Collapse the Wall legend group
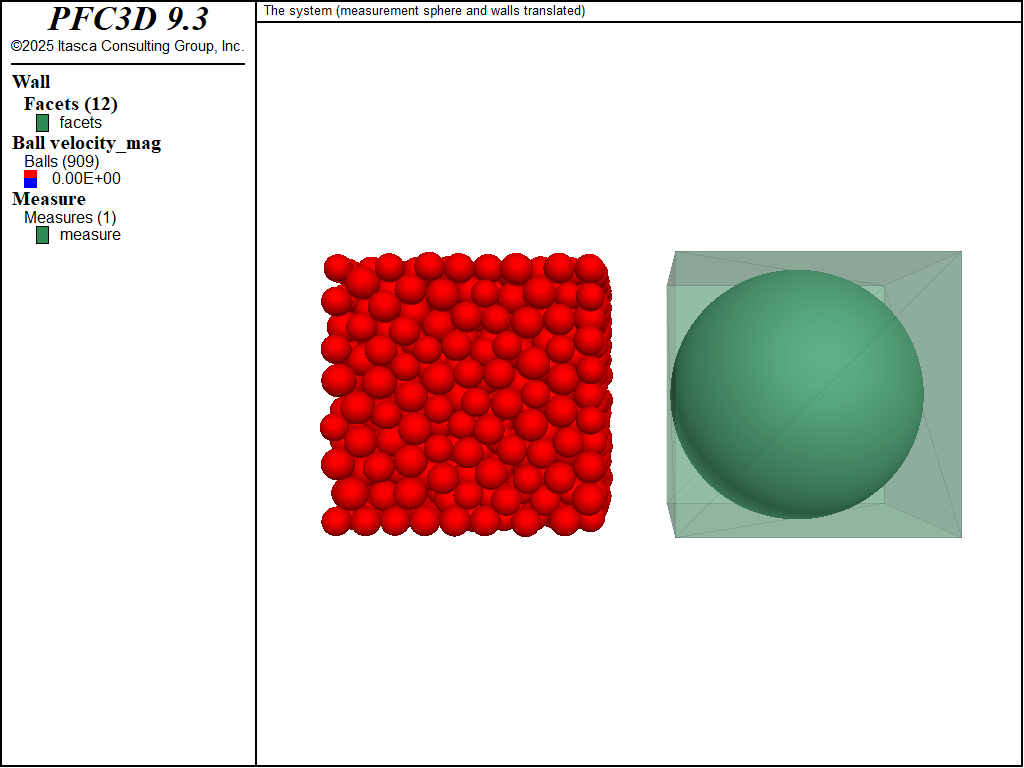Screen dimensions: 1024x768 [x=32, y=82]
